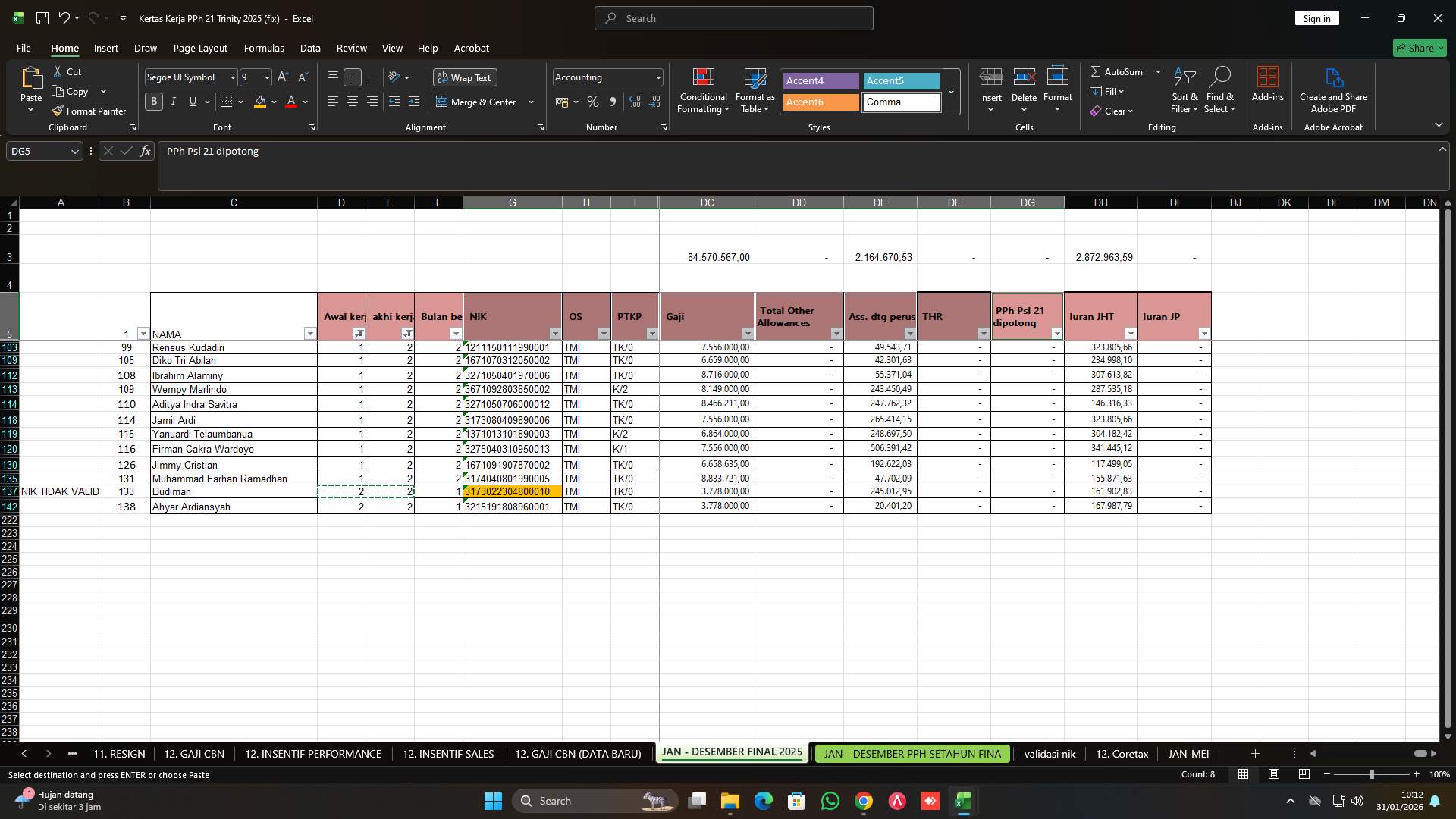Click the Sign in link
Image resolution: width=1456 pixels, height=819 pixels.
pyautogui.click(x=1316, y=17)
